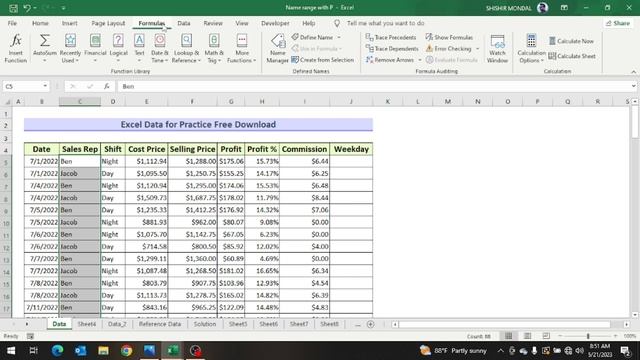Click Trace Dependents
640x360 pixels.
click(392, 49)
